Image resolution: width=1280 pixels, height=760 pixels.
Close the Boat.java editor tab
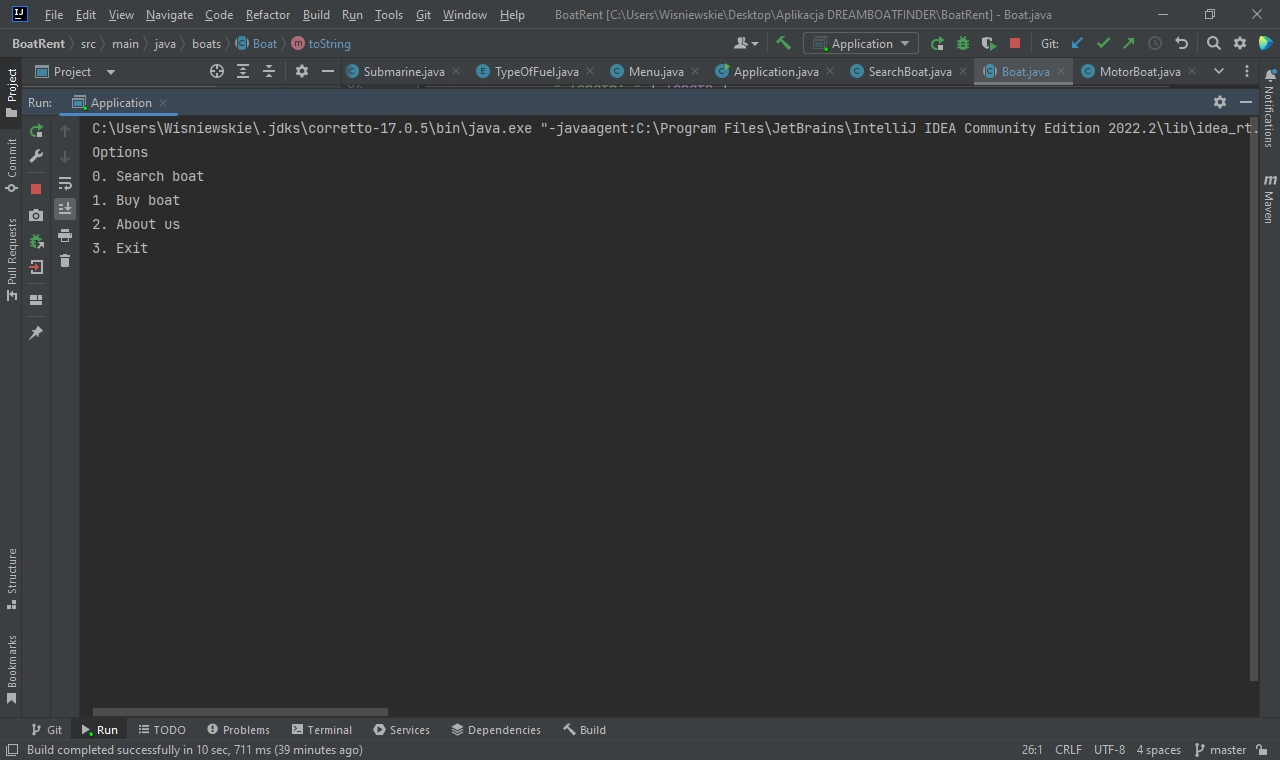click(1061, 71)
